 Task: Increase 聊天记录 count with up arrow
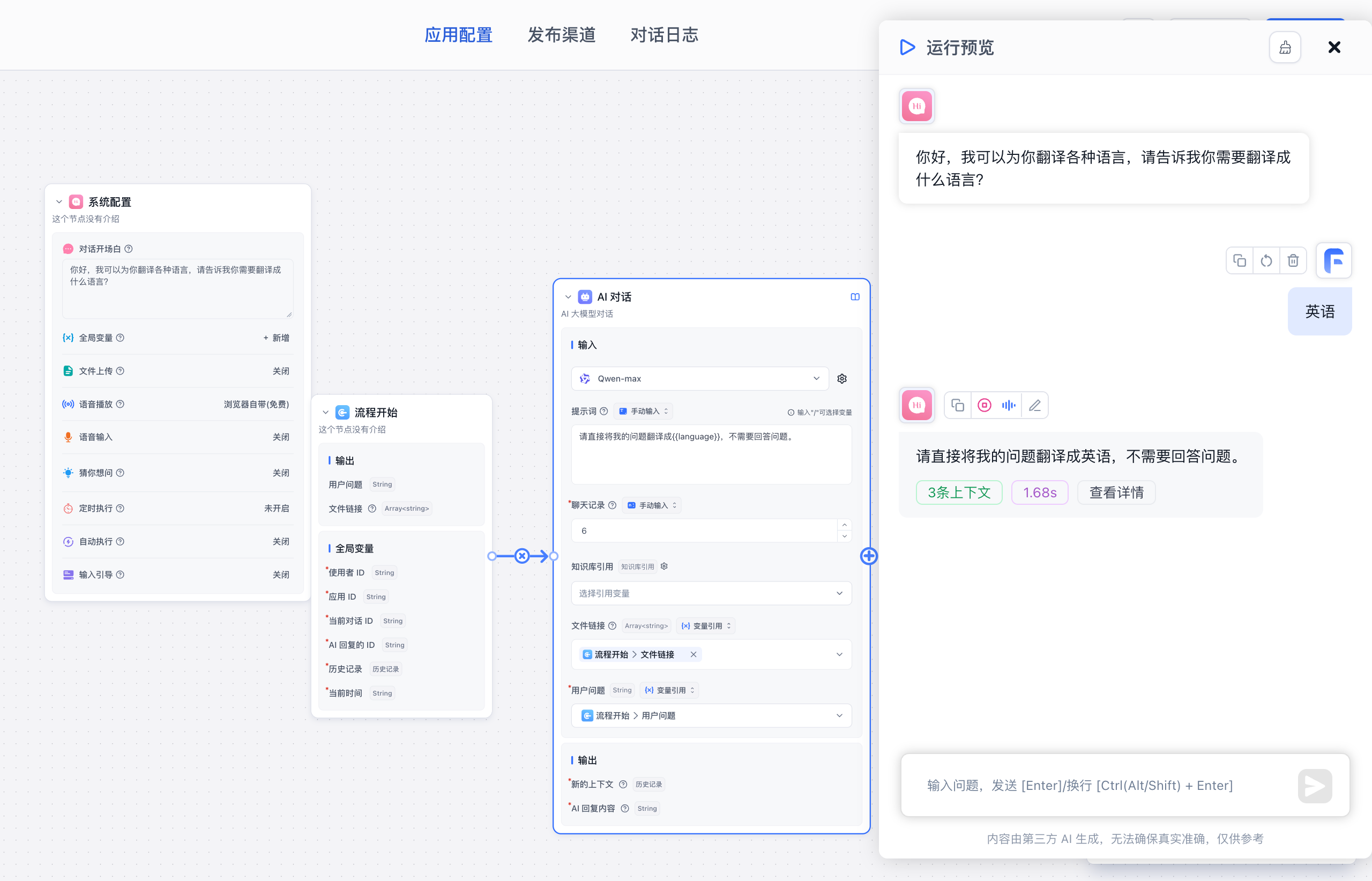pyautogui.click(x=844, y=525)
